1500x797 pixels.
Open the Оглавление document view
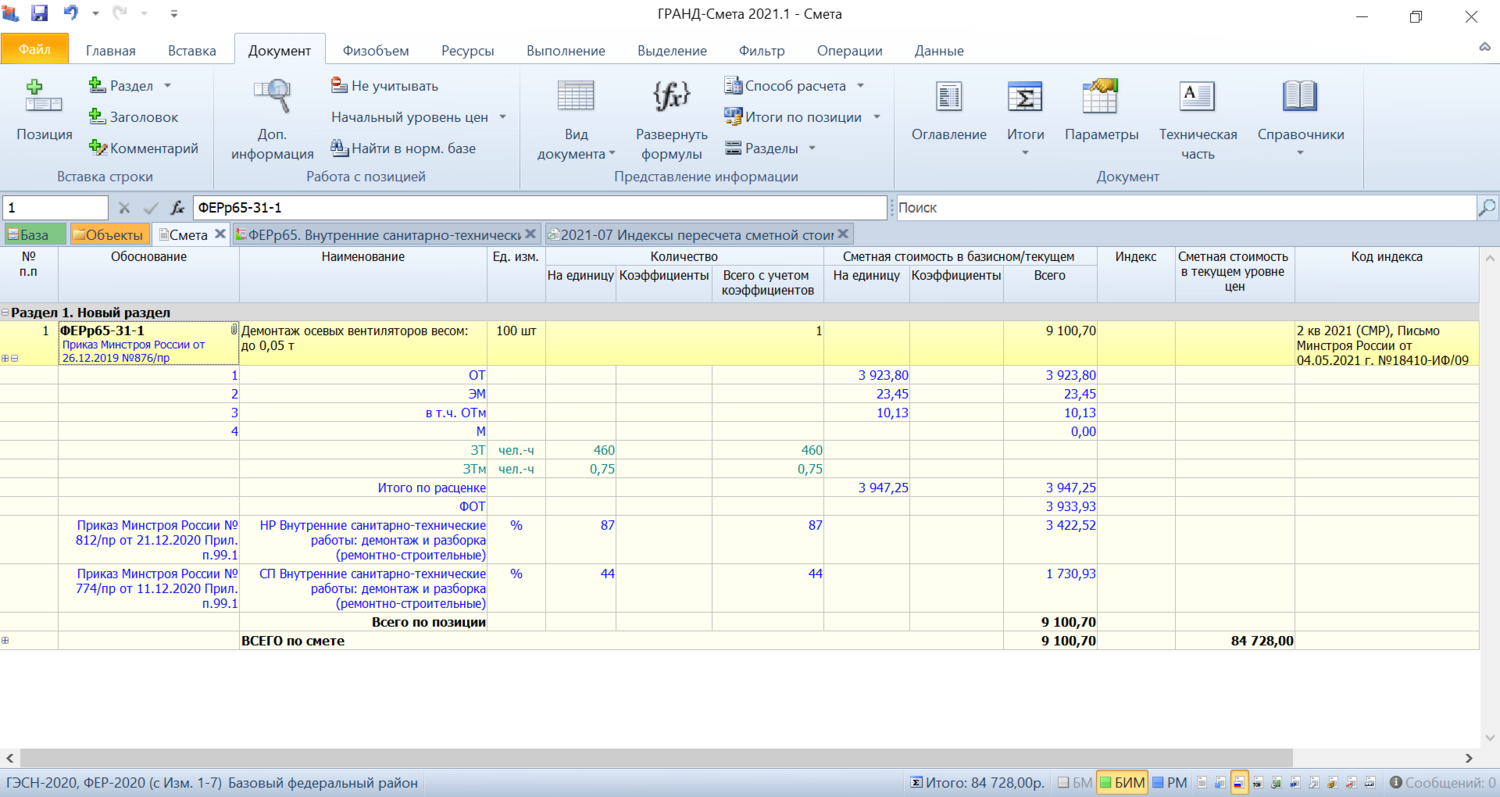948,110
